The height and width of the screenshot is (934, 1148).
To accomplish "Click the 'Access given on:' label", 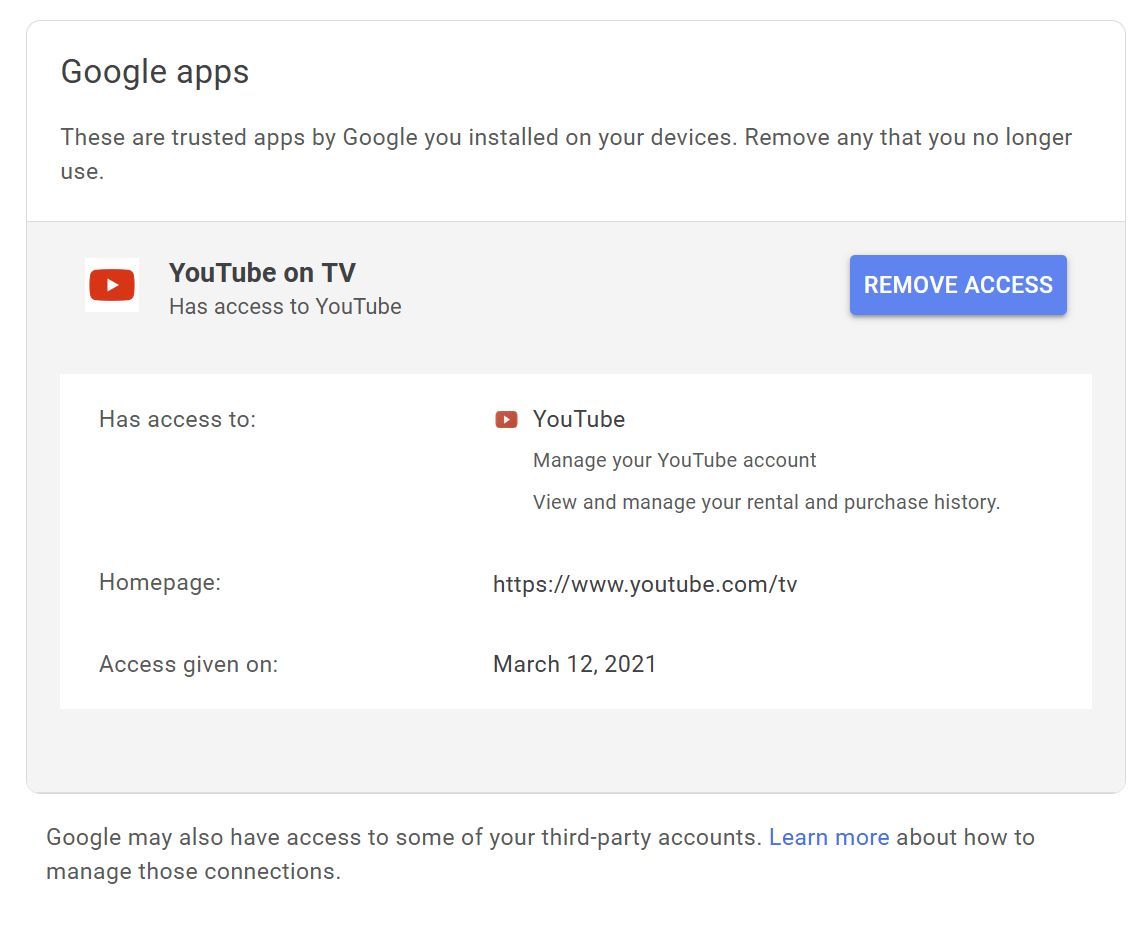I will click(188, 664).
